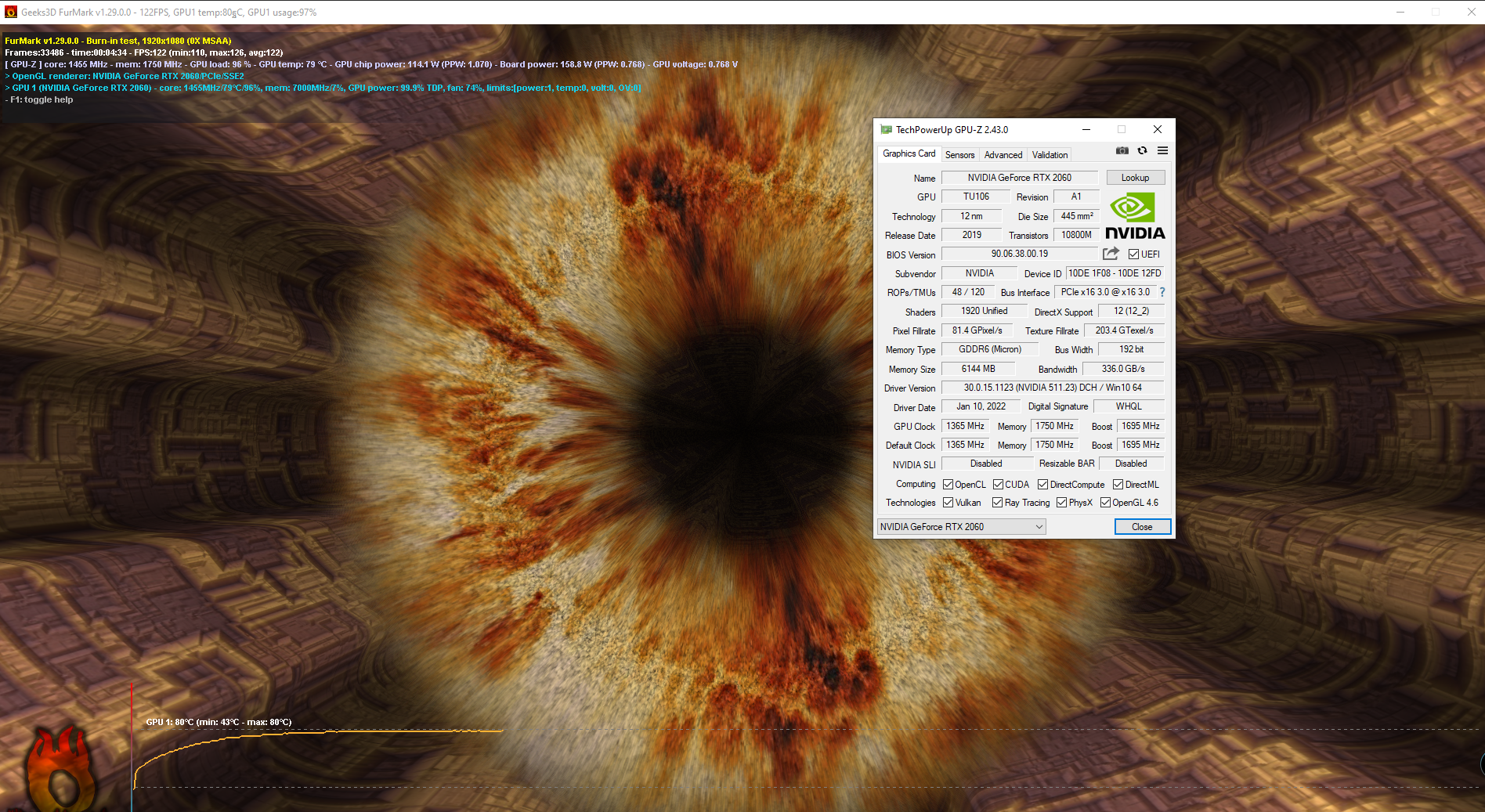Click the Lookup button
1485x812 pixels.
[1135, 177]
